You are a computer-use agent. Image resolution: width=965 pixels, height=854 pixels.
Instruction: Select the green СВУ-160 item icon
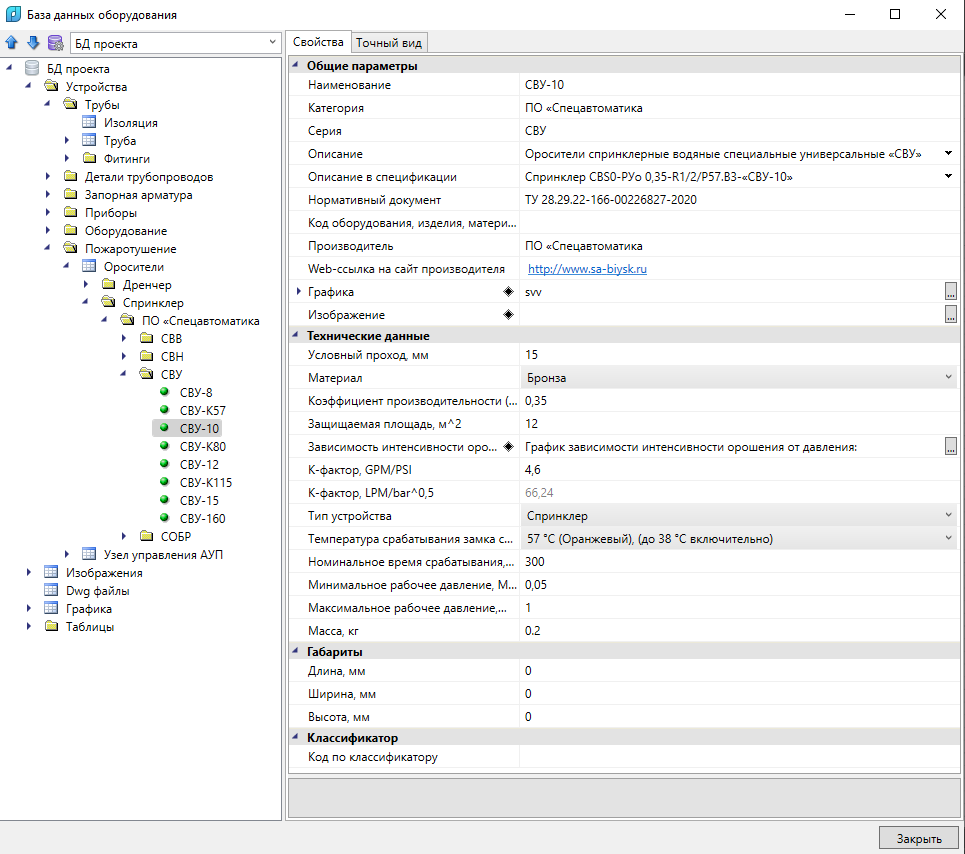tap(164, 517)
